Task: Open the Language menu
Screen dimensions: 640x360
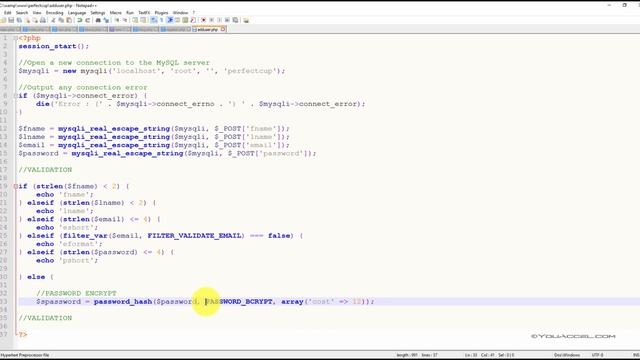Action: [x=77, y=13]
